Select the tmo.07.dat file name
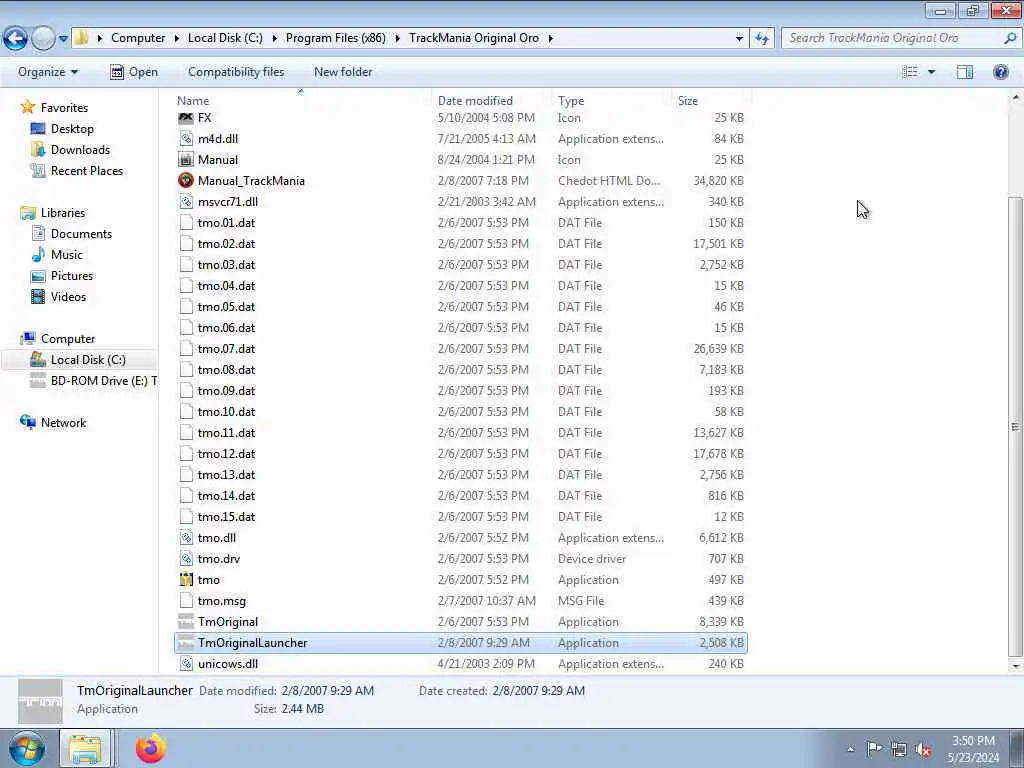1024x768 pixels. point(226,349)
